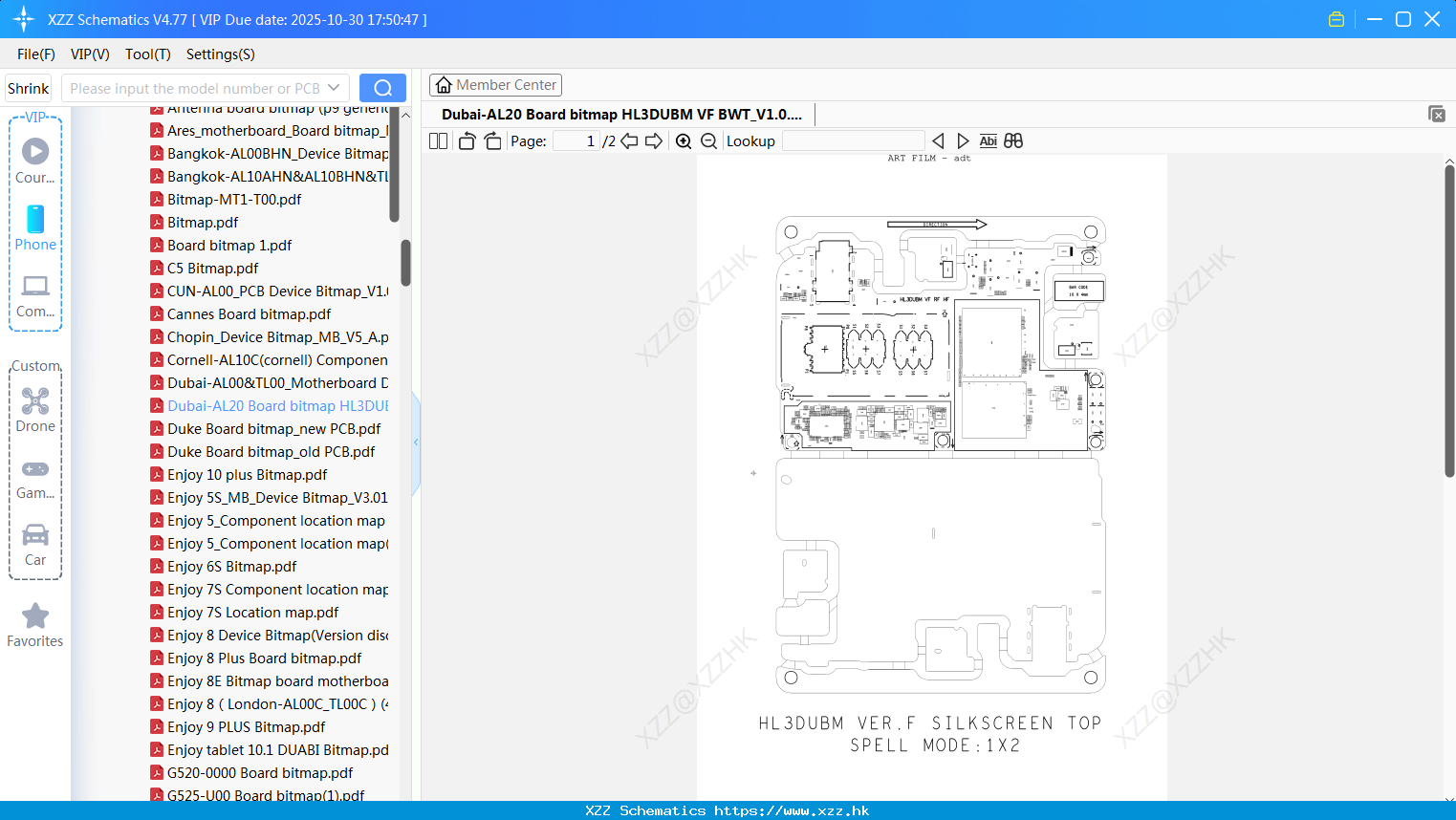This screenshot has width=1456, height=820.
Task: Open Bitmap-MT1-T00.pdf from the file list
Action: coord(233,199)
